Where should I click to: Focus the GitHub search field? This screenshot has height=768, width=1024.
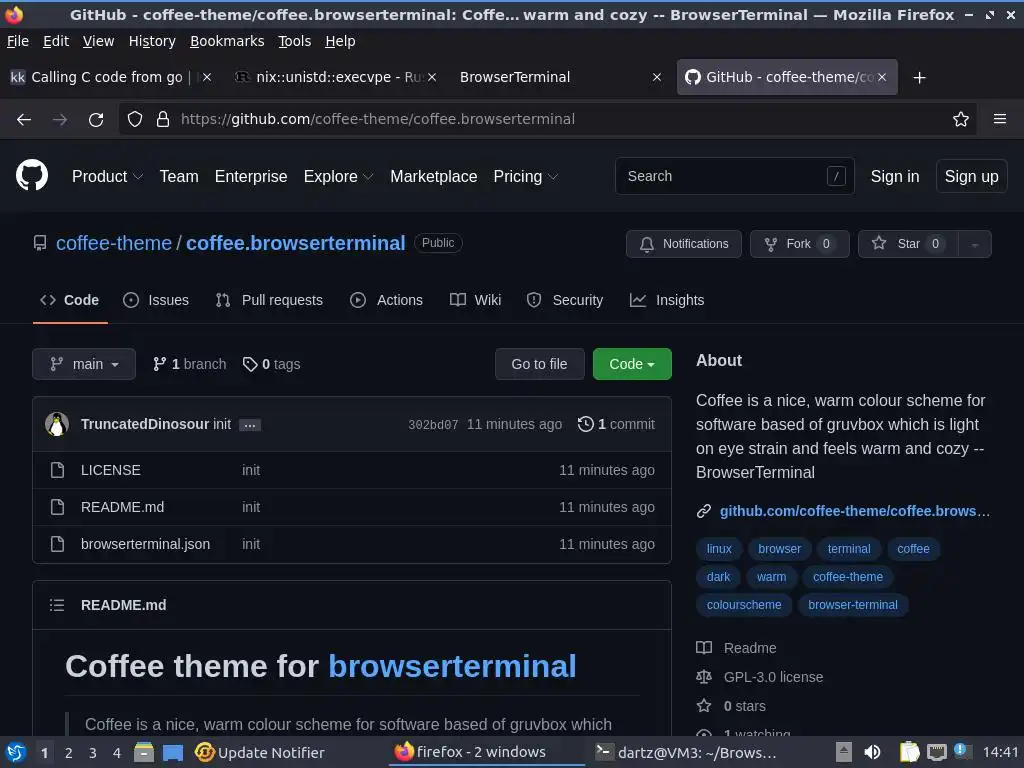click(734, 176)
